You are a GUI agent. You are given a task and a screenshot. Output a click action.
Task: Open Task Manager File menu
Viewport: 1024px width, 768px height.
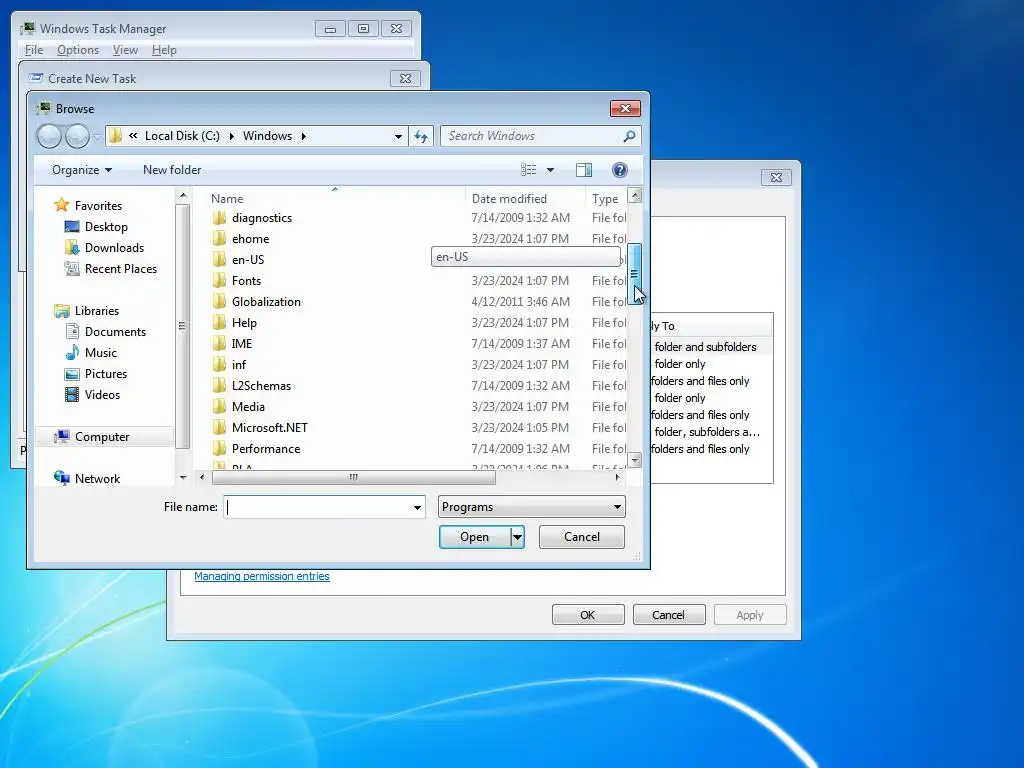pos(34,50)
